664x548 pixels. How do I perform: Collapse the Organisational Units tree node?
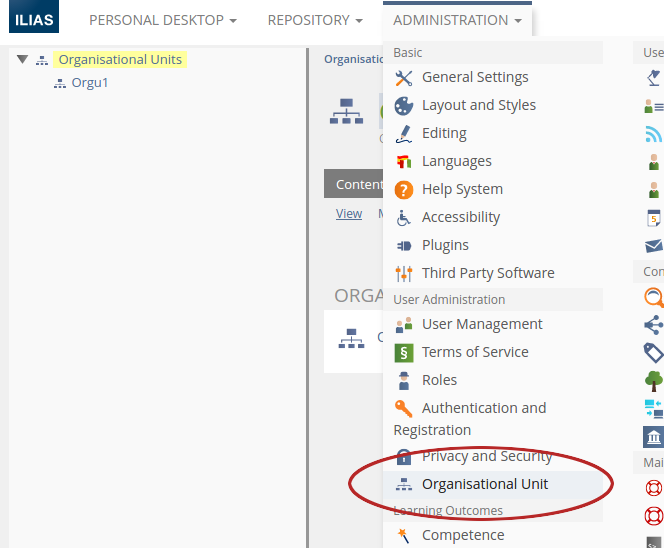click(22, 60)
